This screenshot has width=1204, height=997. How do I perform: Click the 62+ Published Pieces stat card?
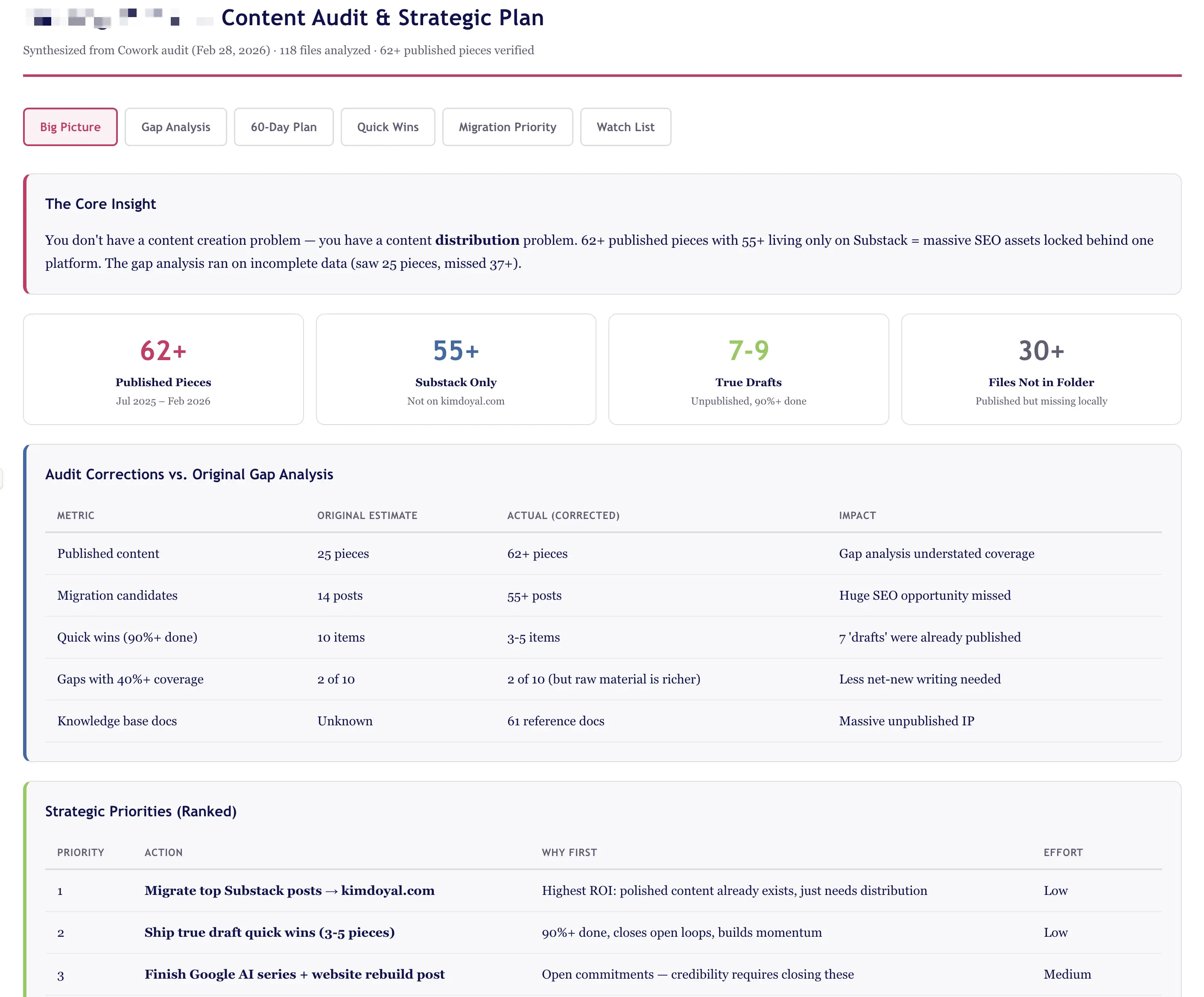pos(163,369)
